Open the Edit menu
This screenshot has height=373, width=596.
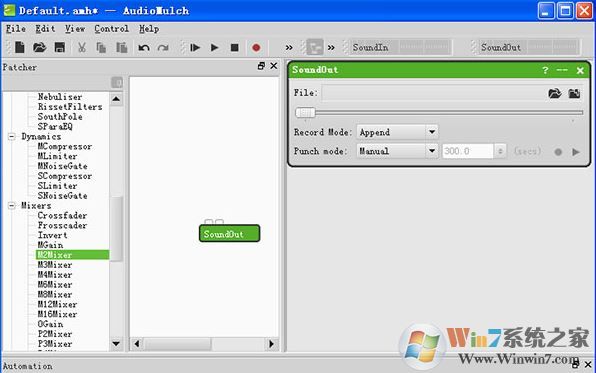45,29
